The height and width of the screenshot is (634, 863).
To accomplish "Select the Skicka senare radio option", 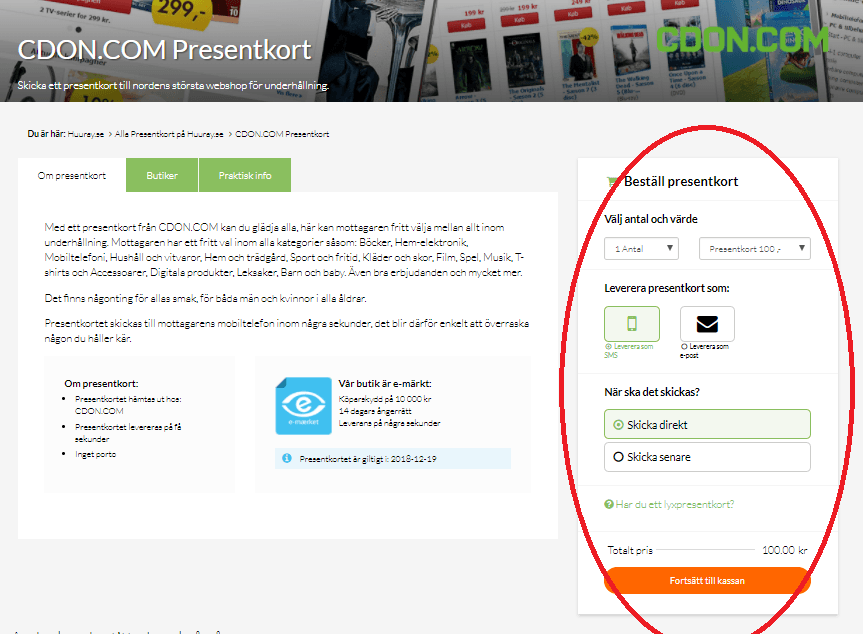I will (707, 457).
